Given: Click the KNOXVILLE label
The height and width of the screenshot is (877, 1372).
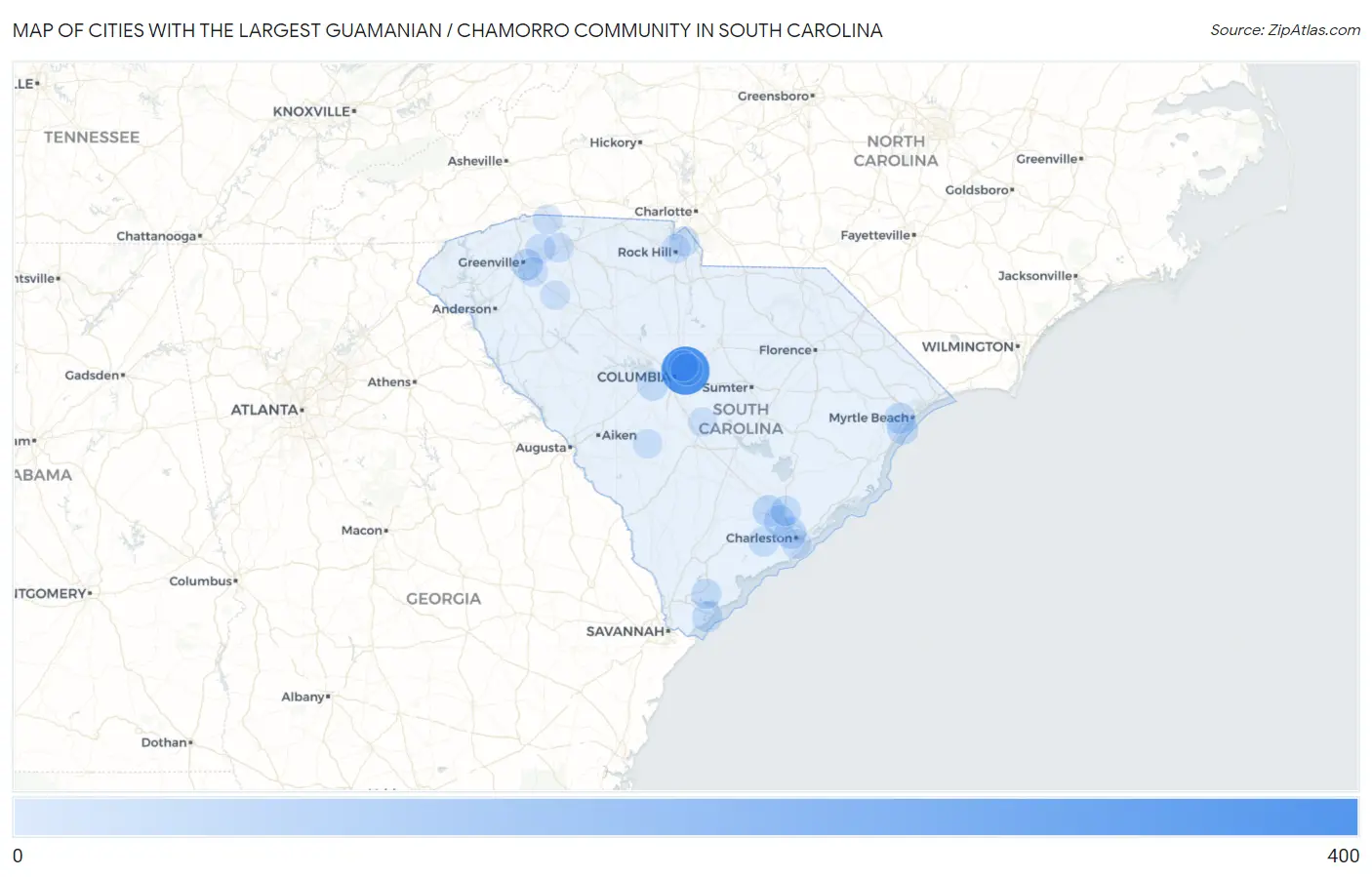Looking at the screenshot, I should click(x=311, y=111).
